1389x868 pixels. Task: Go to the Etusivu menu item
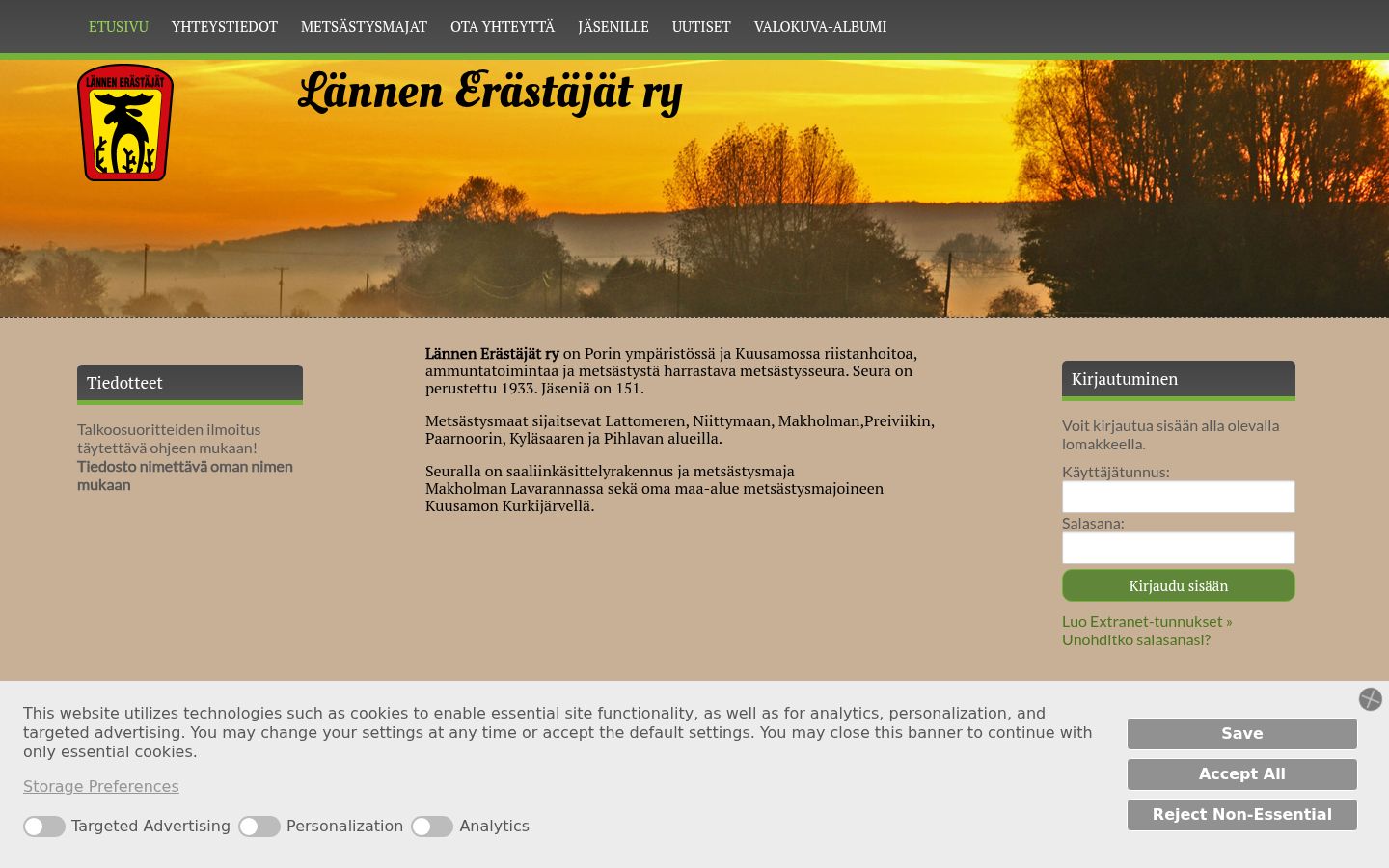point(119,27)
